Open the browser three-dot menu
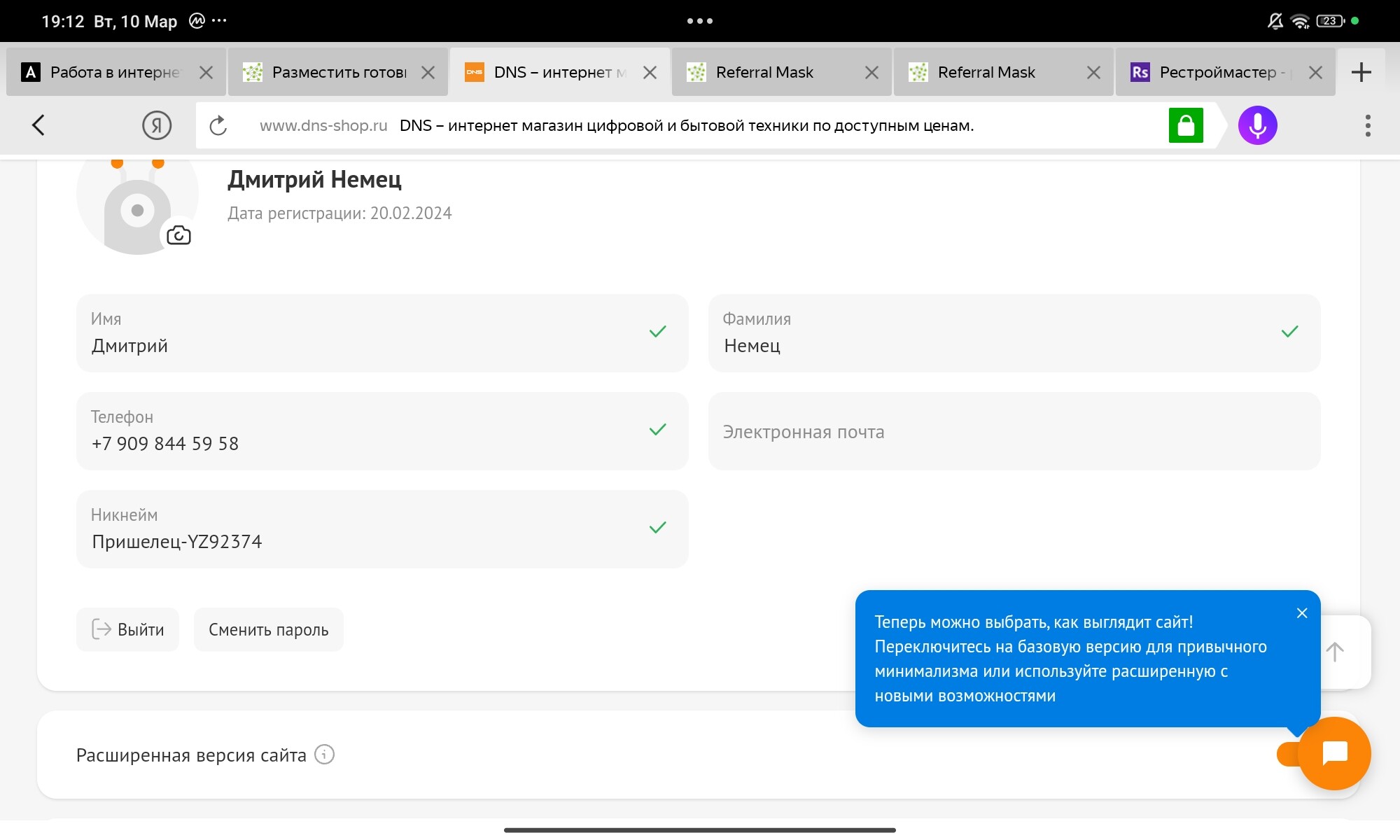1400x840 pixels. tap(1367, 126)
